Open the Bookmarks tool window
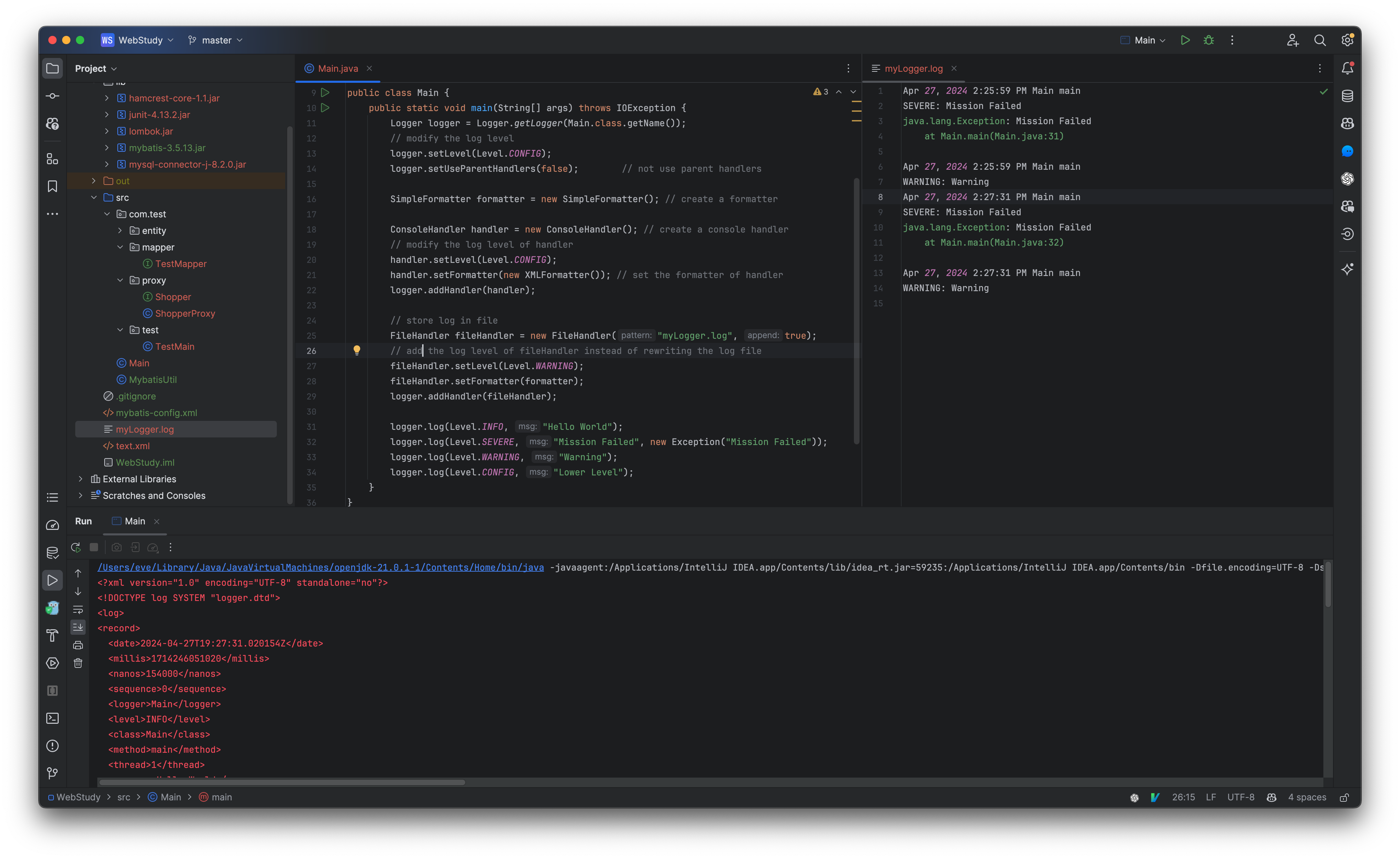 [x=52, y=186]
